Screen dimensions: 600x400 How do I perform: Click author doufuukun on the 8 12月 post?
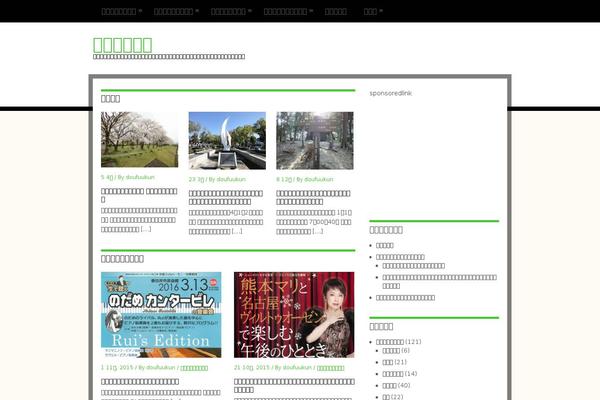319,179
